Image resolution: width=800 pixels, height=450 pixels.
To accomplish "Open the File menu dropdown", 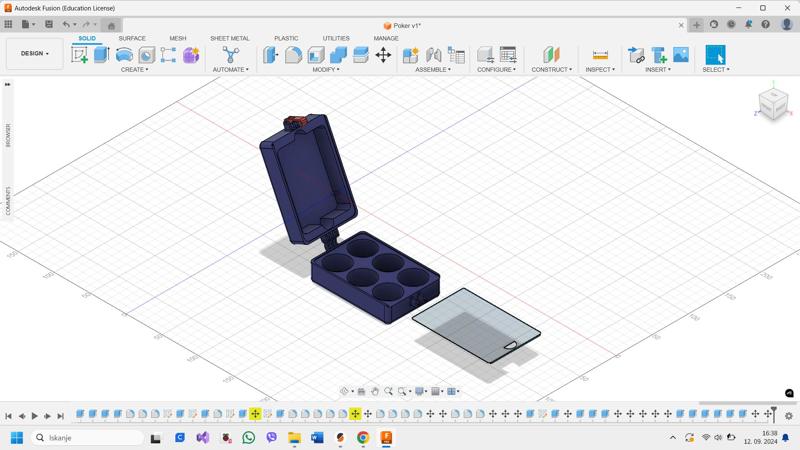I will [x=28, y=24].
